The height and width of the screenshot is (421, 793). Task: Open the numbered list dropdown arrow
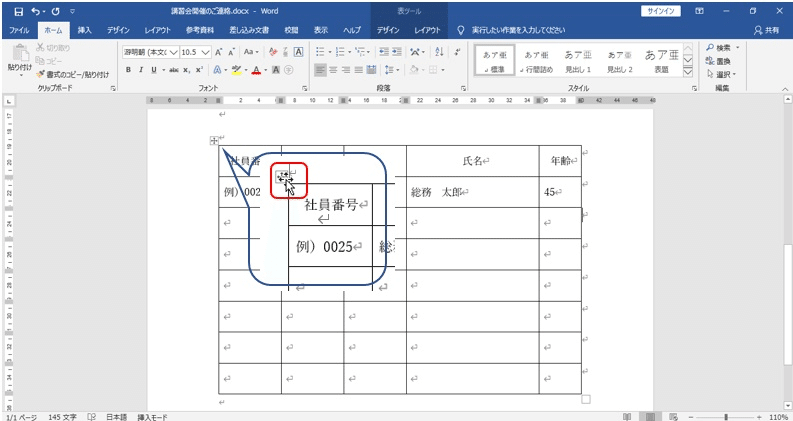[x=349, y=52]
